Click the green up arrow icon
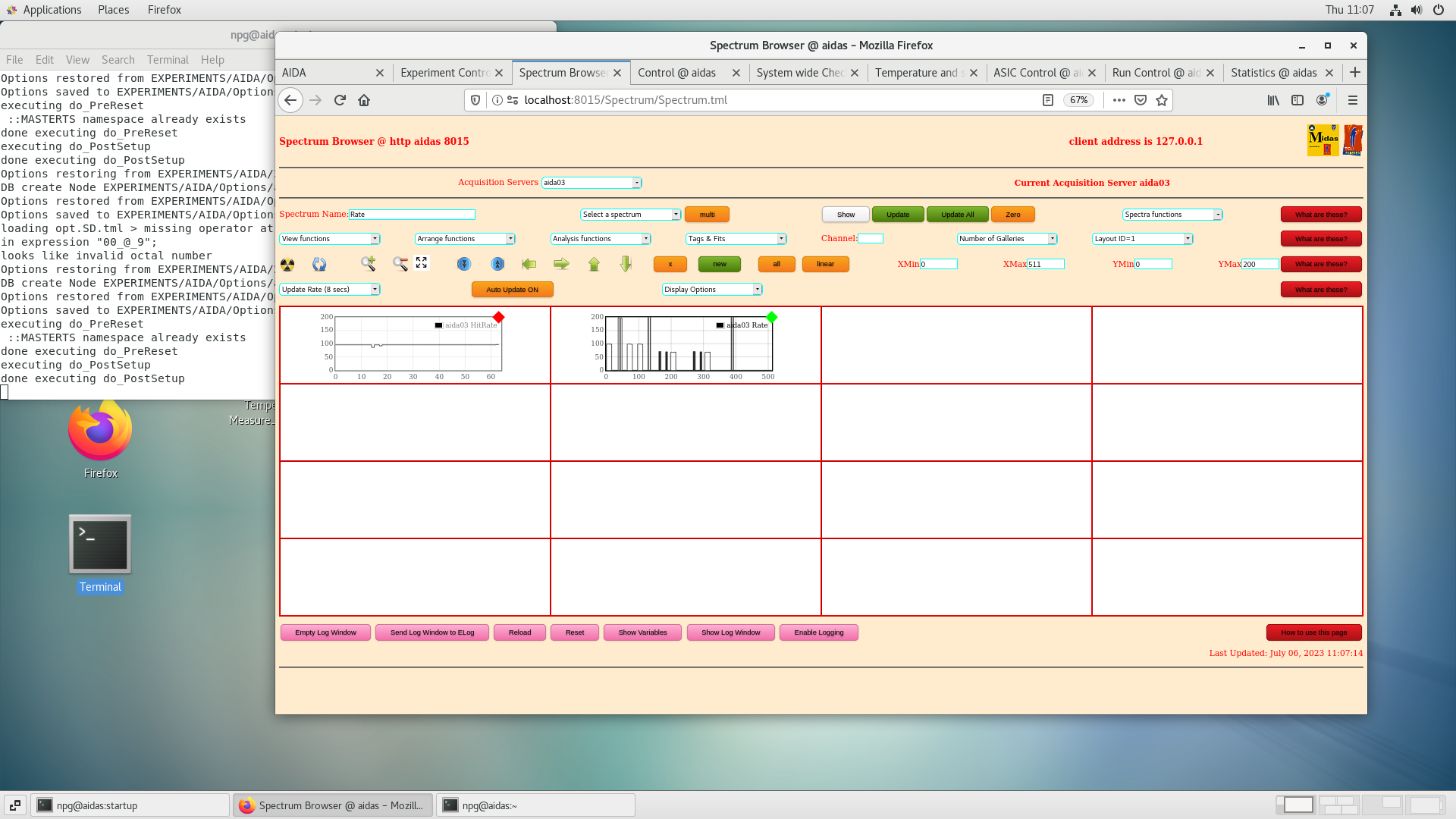Viewport: 1456px width, 819px height. pyautogui.click(x=594, y=264)
